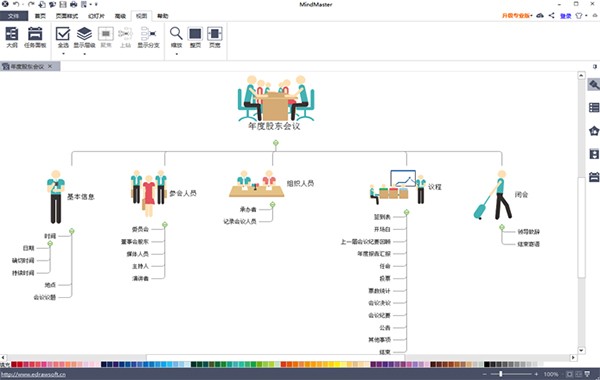Pick the black swatch in the color palette
The height and width of the screenshot is (380, 600).
coord(487,364)
